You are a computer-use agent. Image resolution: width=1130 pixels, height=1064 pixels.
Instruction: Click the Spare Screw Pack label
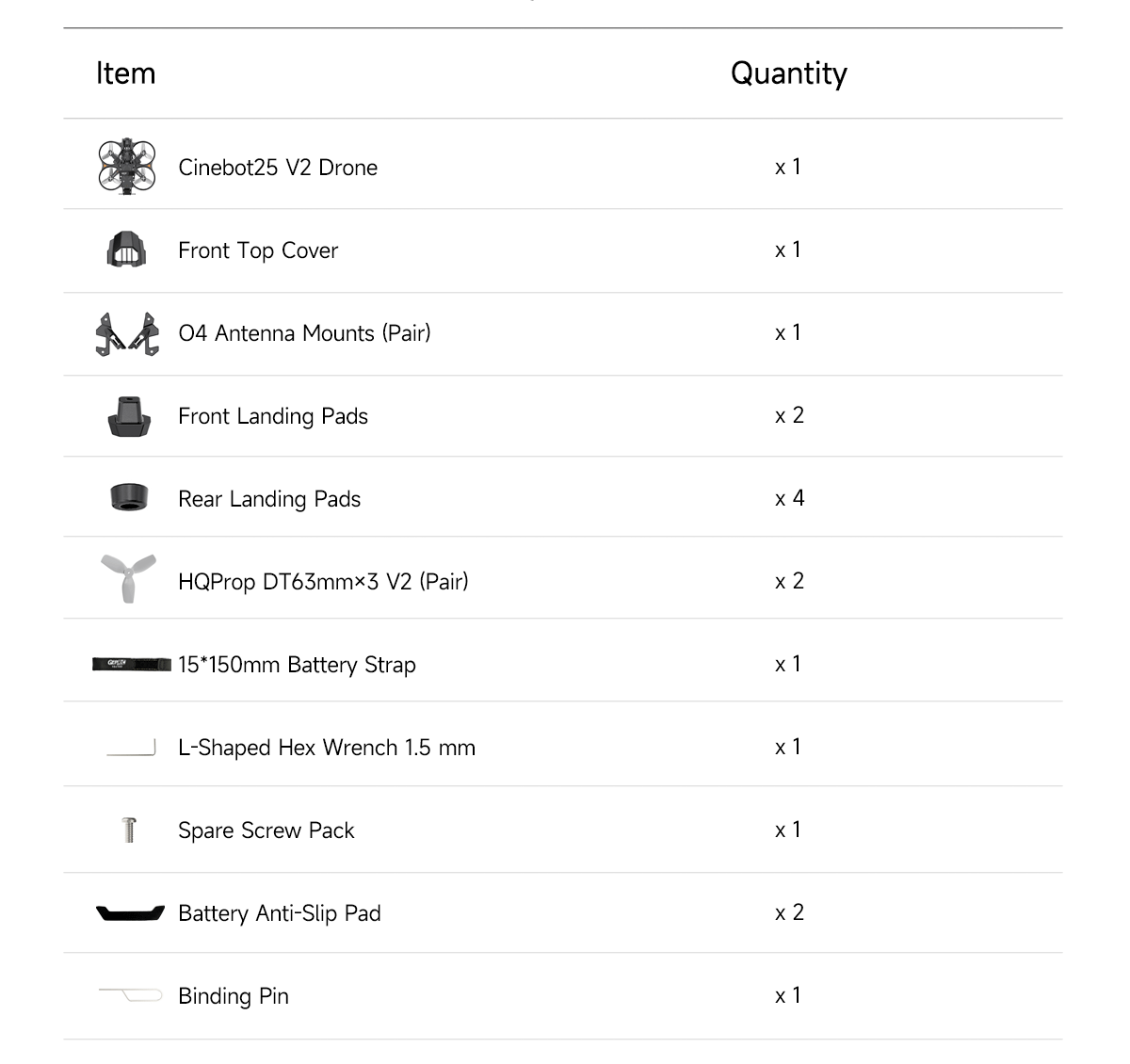(x=266, y=830)
